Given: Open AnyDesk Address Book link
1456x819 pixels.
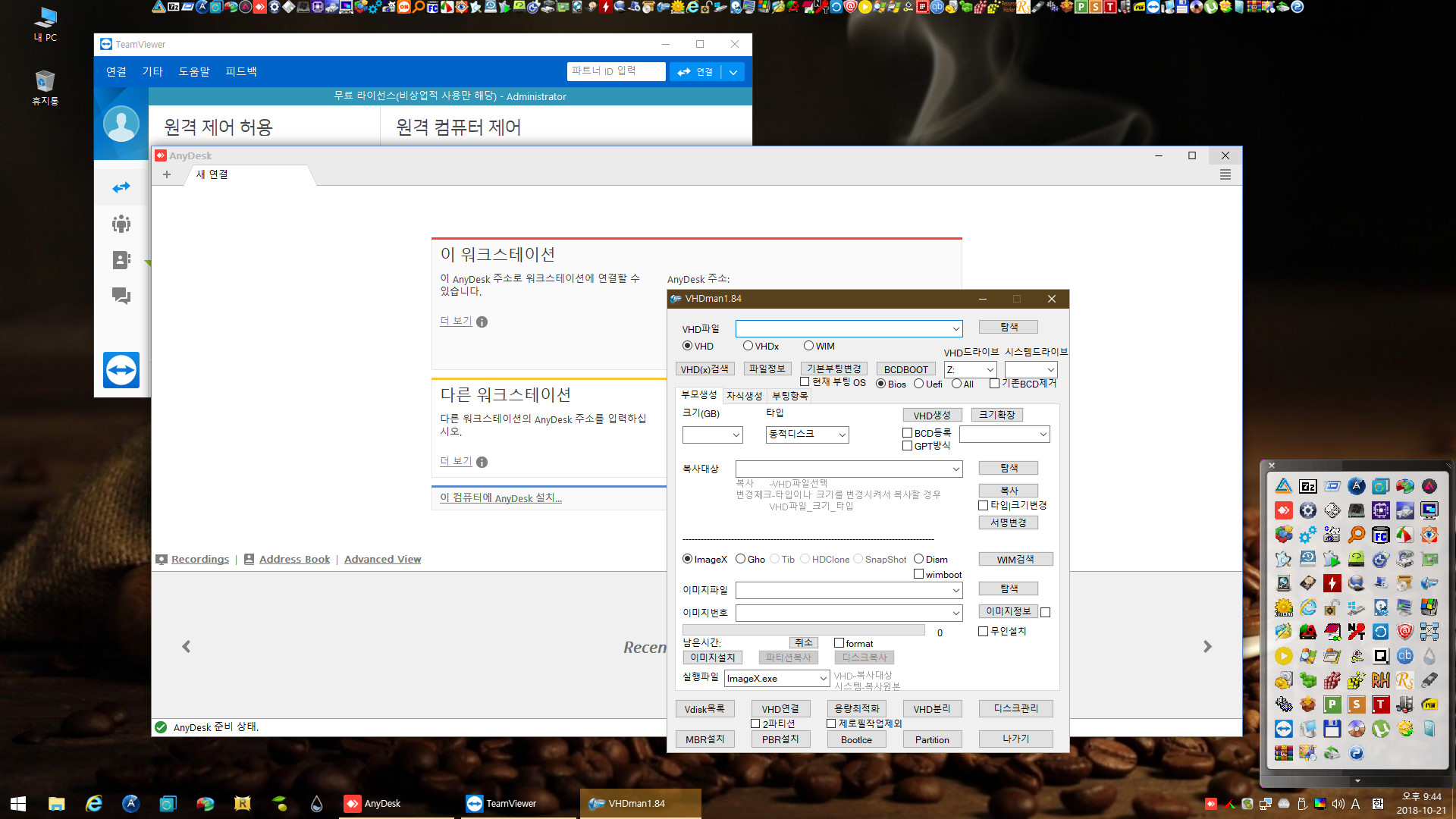Looking at the screenshot, I should [x=294, y=559].
